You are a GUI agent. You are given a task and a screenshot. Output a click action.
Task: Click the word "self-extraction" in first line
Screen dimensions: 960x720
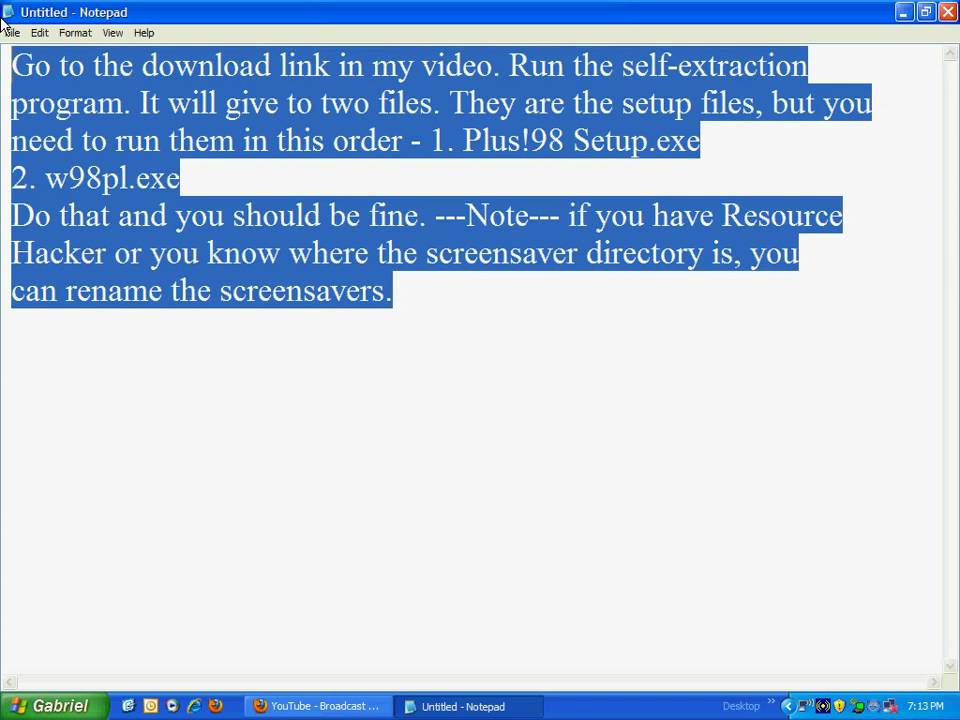714,66
